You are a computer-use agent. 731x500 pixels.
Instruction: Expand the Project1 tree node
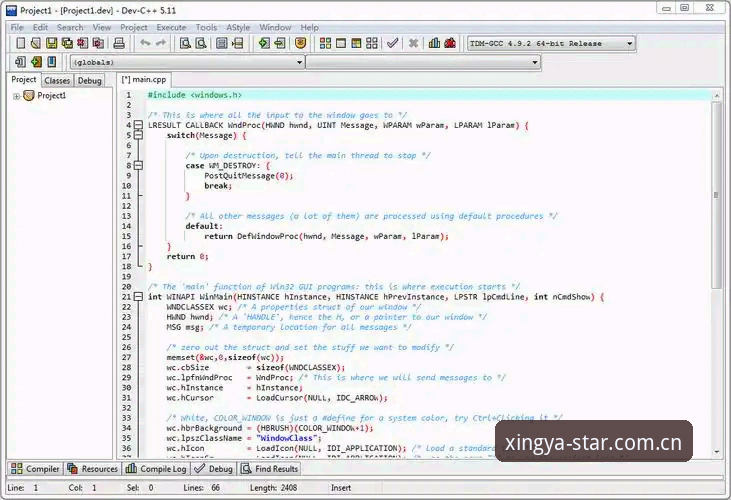16,96
